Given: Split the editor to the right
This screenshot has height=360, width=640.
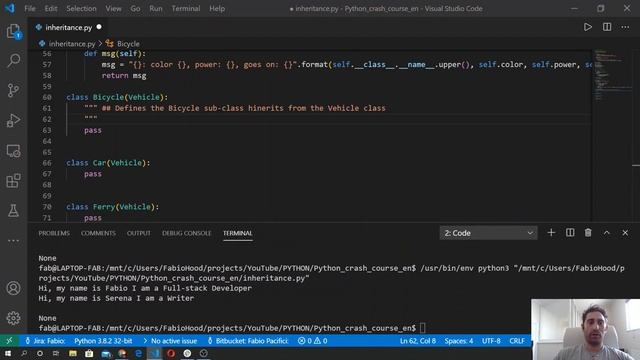Looking at the screenshot, I should (607, 27).
